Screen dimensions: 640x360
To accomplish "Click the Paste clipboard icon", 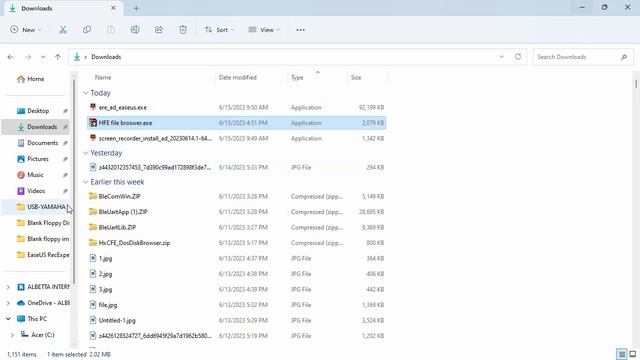I will click(x=111, y=30).
